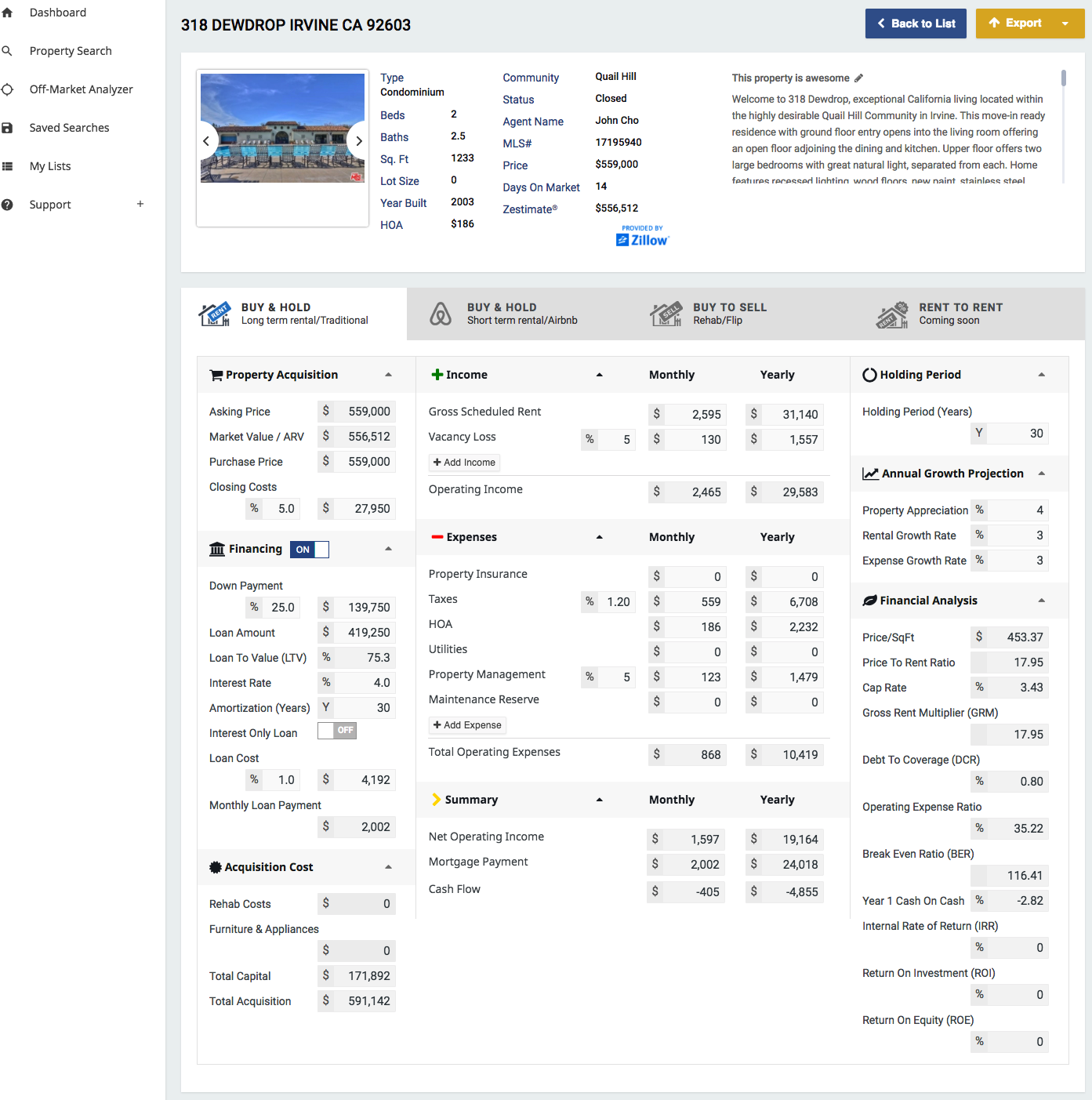Open the Export dropdown arrow
1092x1100 pixels.
point(1065,24)
